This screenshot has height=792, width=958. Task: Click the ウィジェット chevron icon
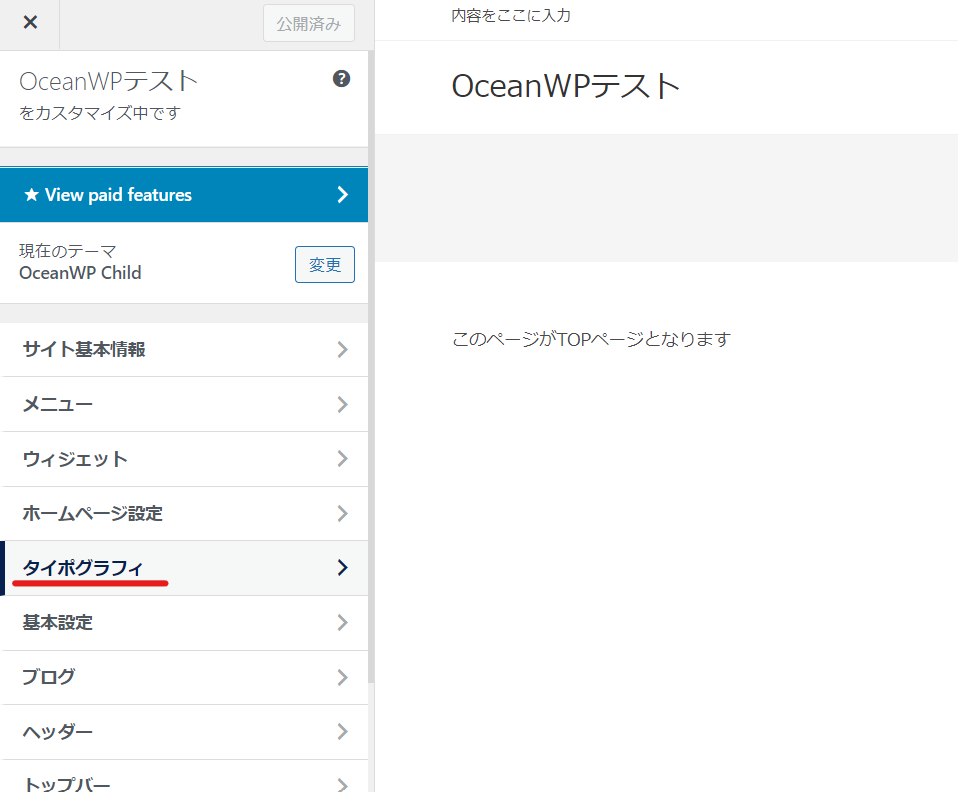(343, 459)
